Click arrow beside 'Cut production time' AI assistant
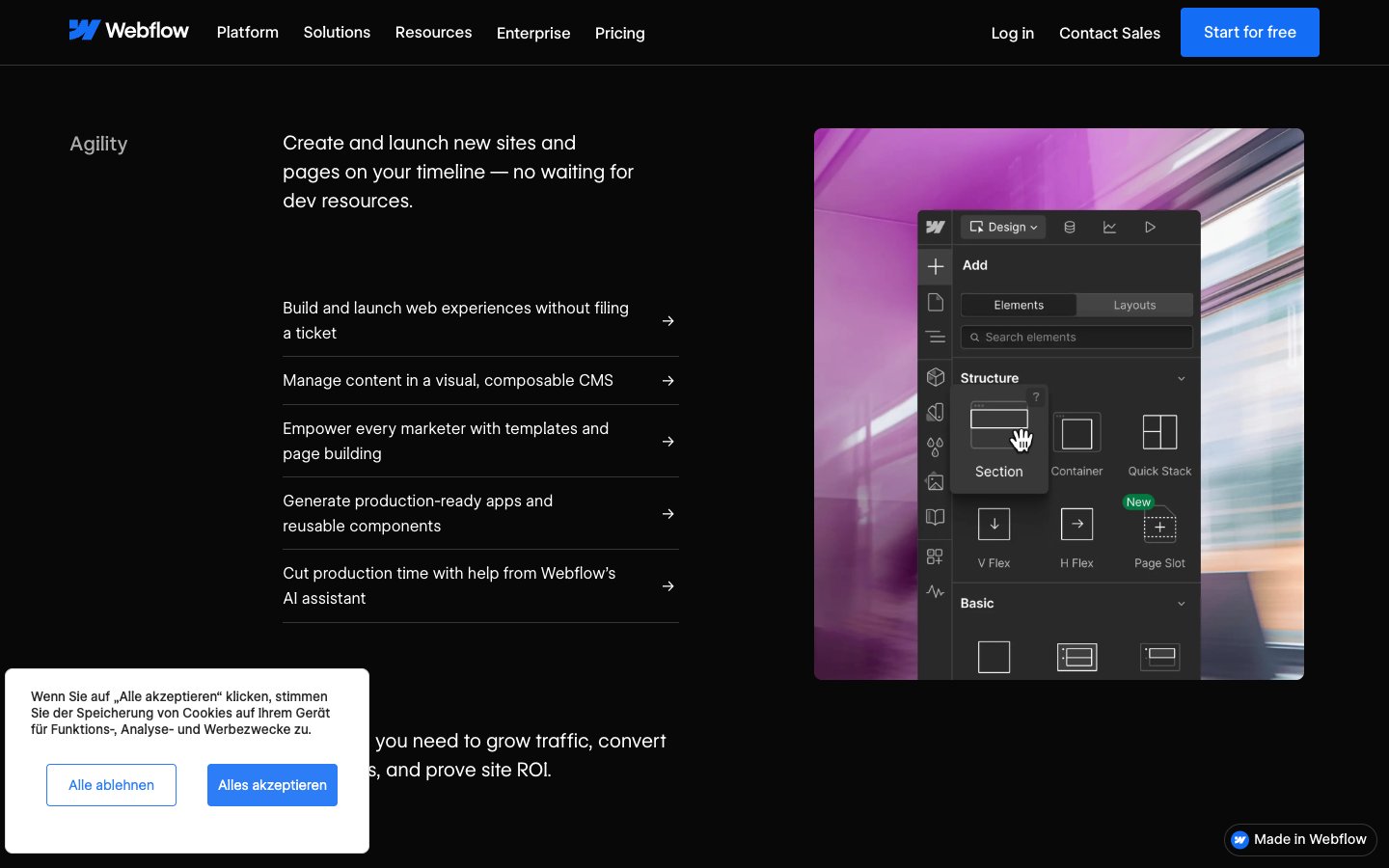Viewport: 1389px width, 868px height. [667, 586]
